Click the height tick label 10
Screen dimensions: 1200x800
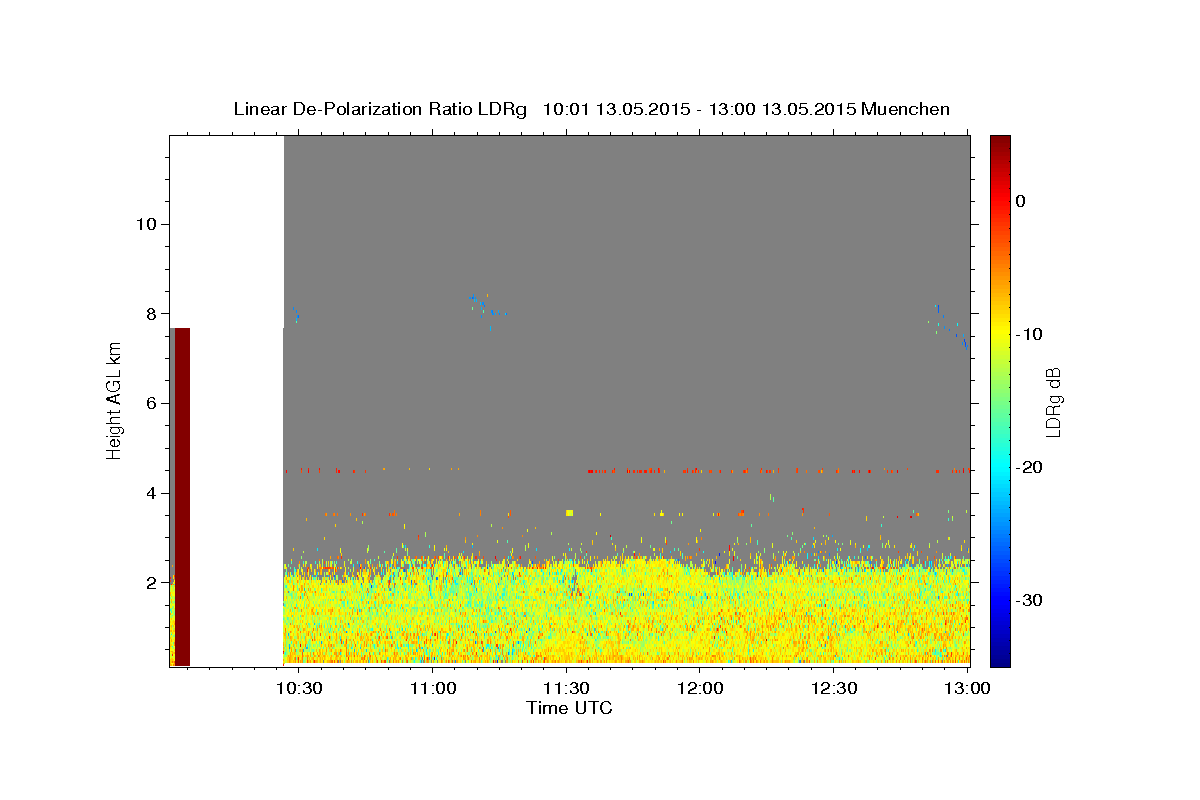[145, 223]
